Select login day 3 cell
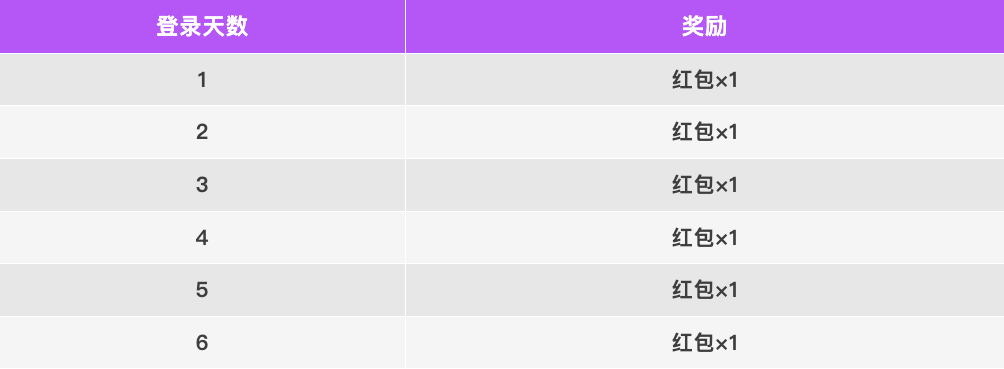 pos(202,184)
